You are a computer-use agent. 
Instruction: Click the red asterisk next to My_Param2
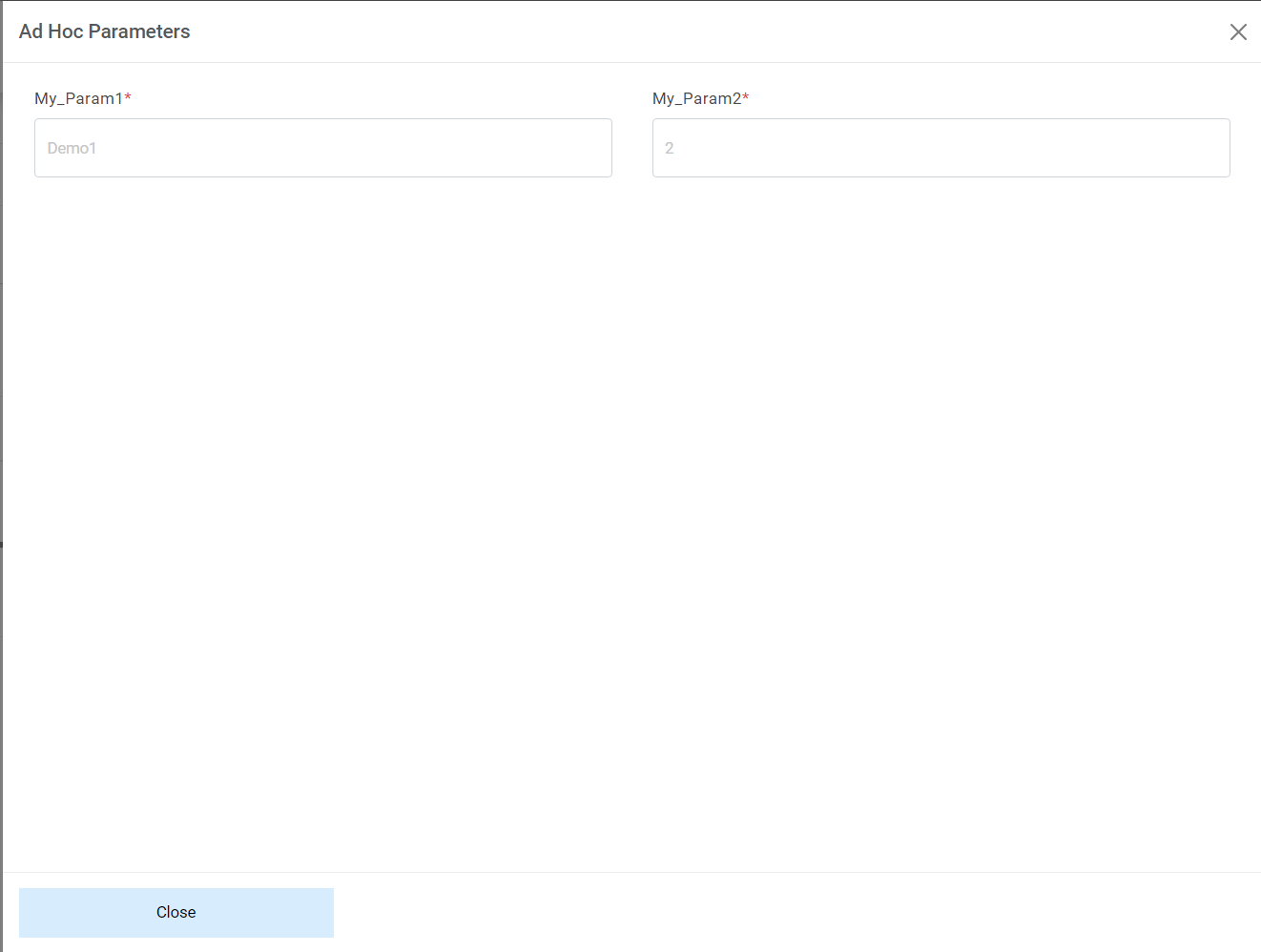pos(747,96)
